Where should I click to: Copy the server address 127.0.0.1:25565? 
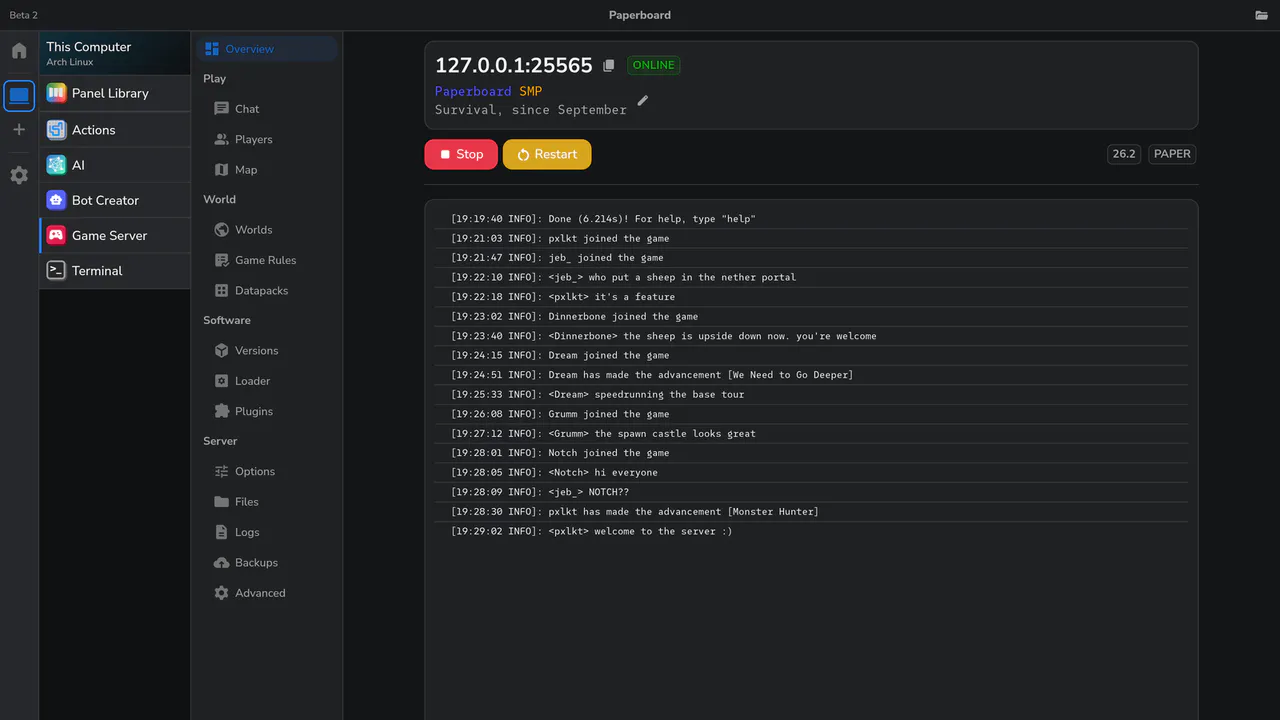[609, 66]
